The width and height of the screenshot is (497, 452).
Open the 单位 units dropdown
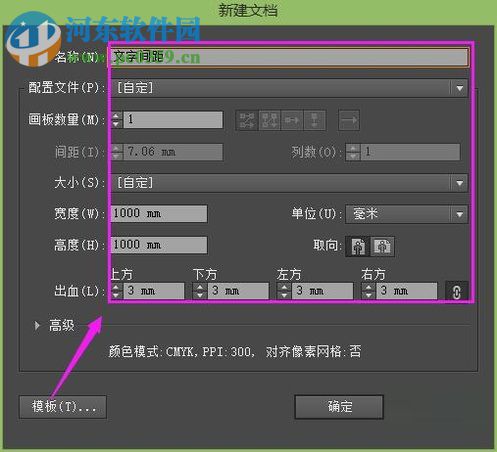407,214
